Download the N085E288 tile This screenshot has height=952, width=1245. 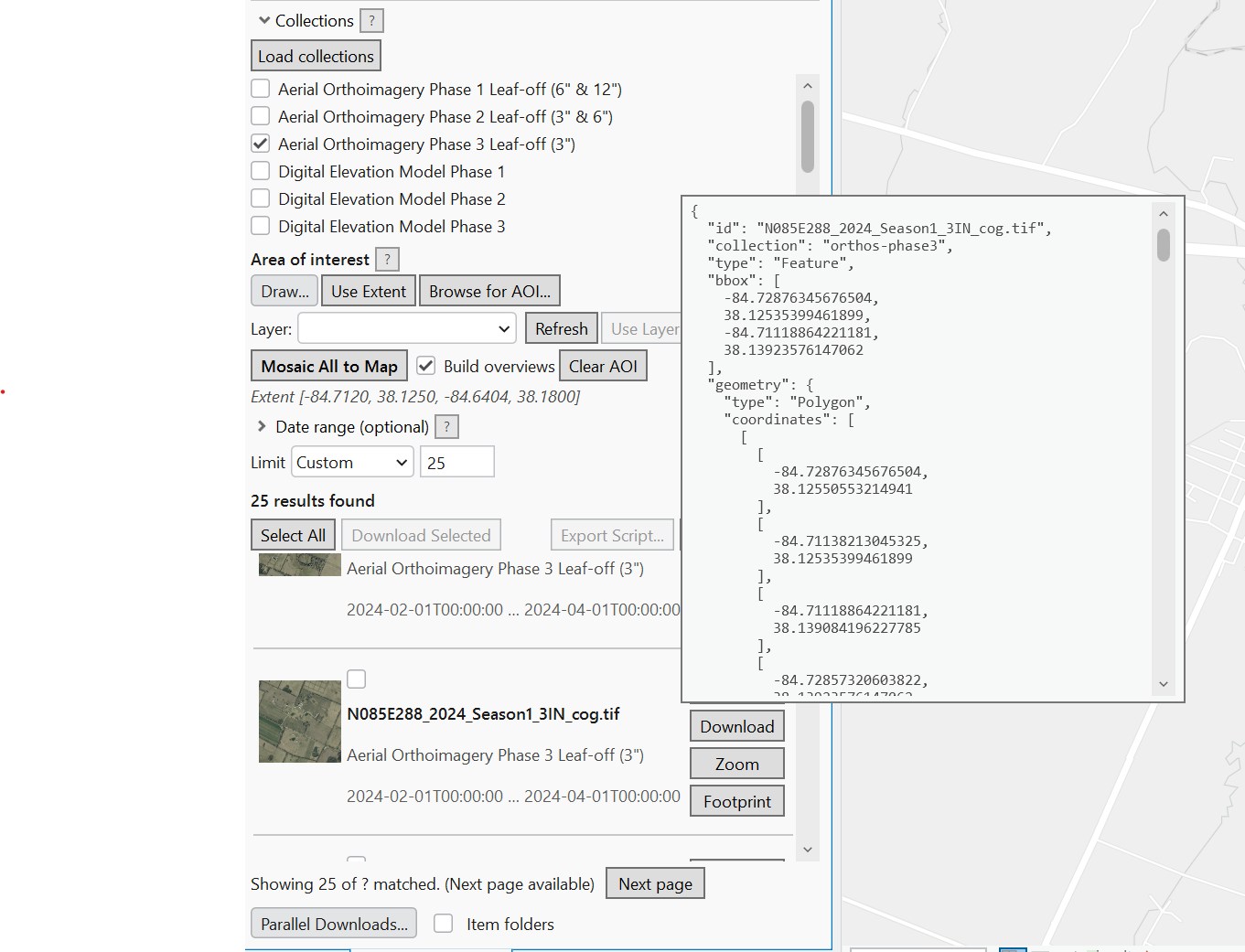tap(737, 726)
